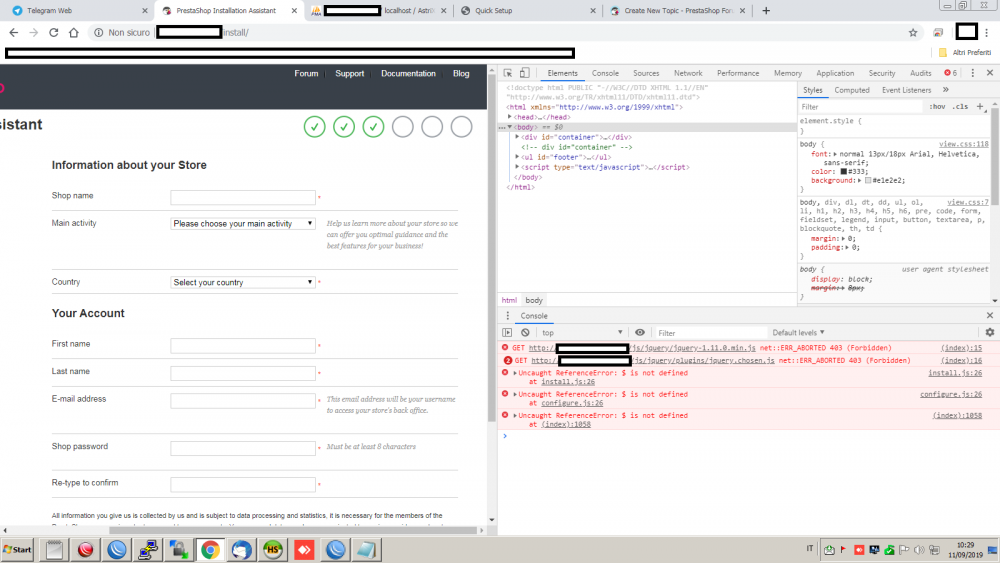This screenshot has width=1000, height=563.
Task: Expand the div id container node
Action: coord(517,137)
